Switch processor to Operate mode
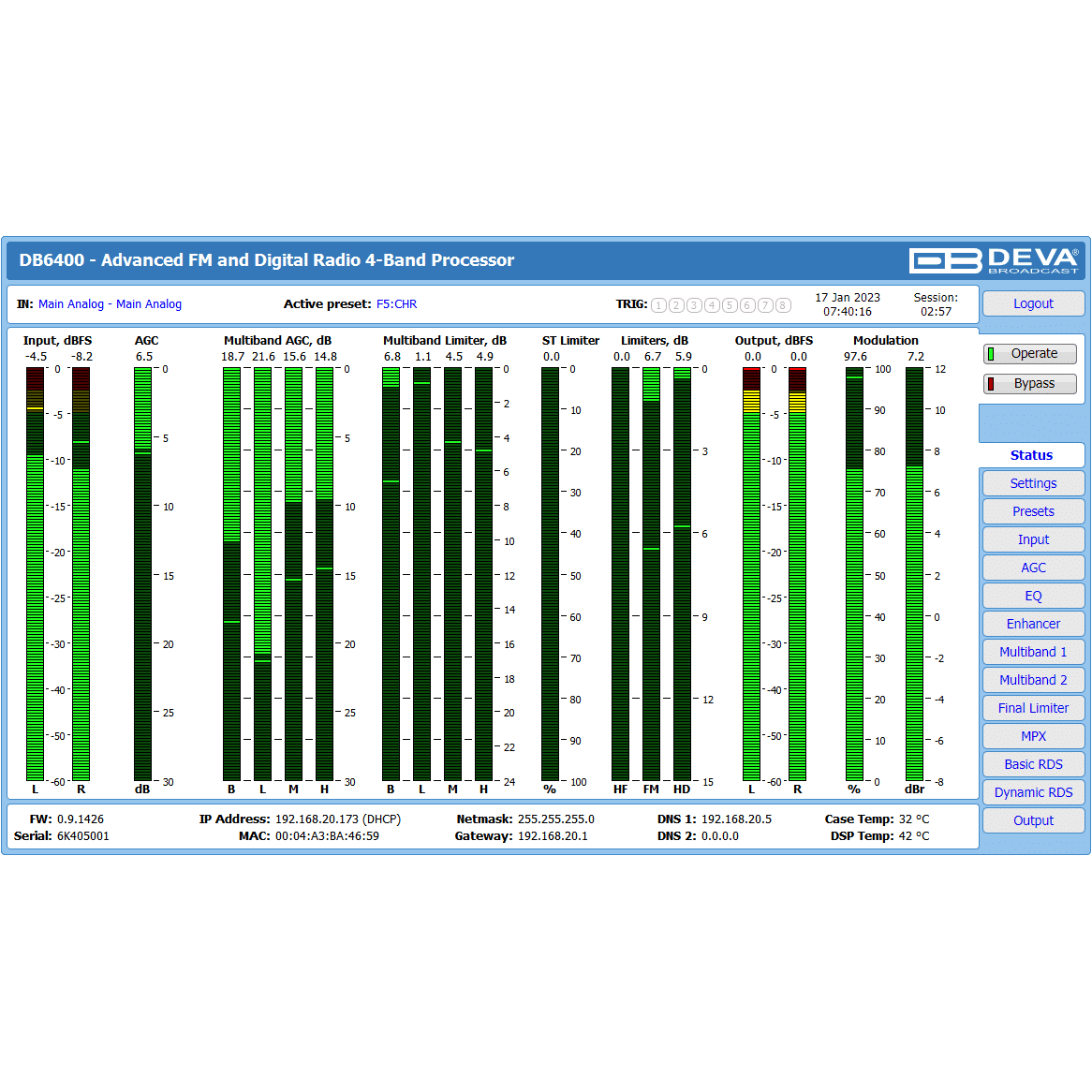Viewport: 1092px width, 1092px height. [1029, 354]
